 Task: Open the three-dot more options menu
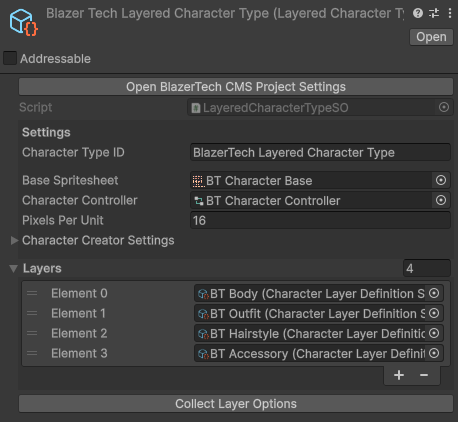click(450, 13)
